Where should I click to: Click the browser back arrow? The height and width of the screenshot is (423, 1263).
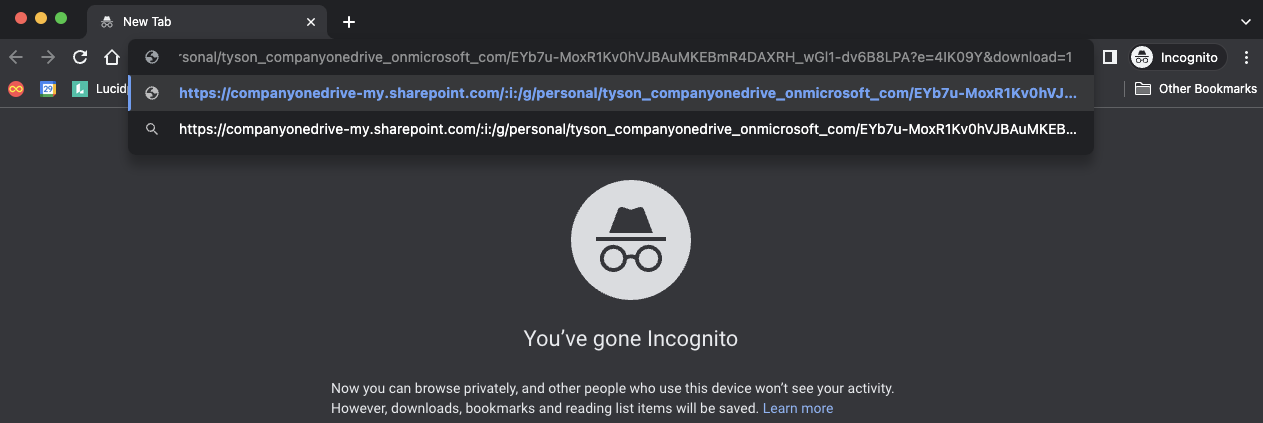(x=16, y=57)
